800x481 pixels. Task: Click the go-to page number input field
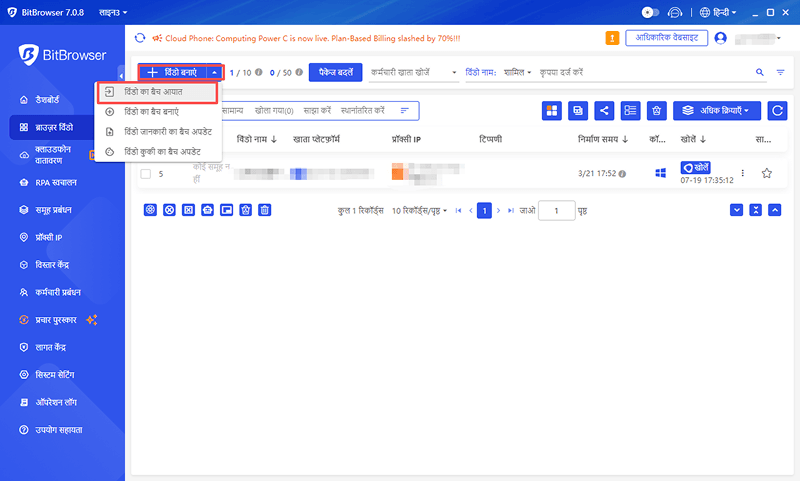pyautogui.click(x=556, y=211)
